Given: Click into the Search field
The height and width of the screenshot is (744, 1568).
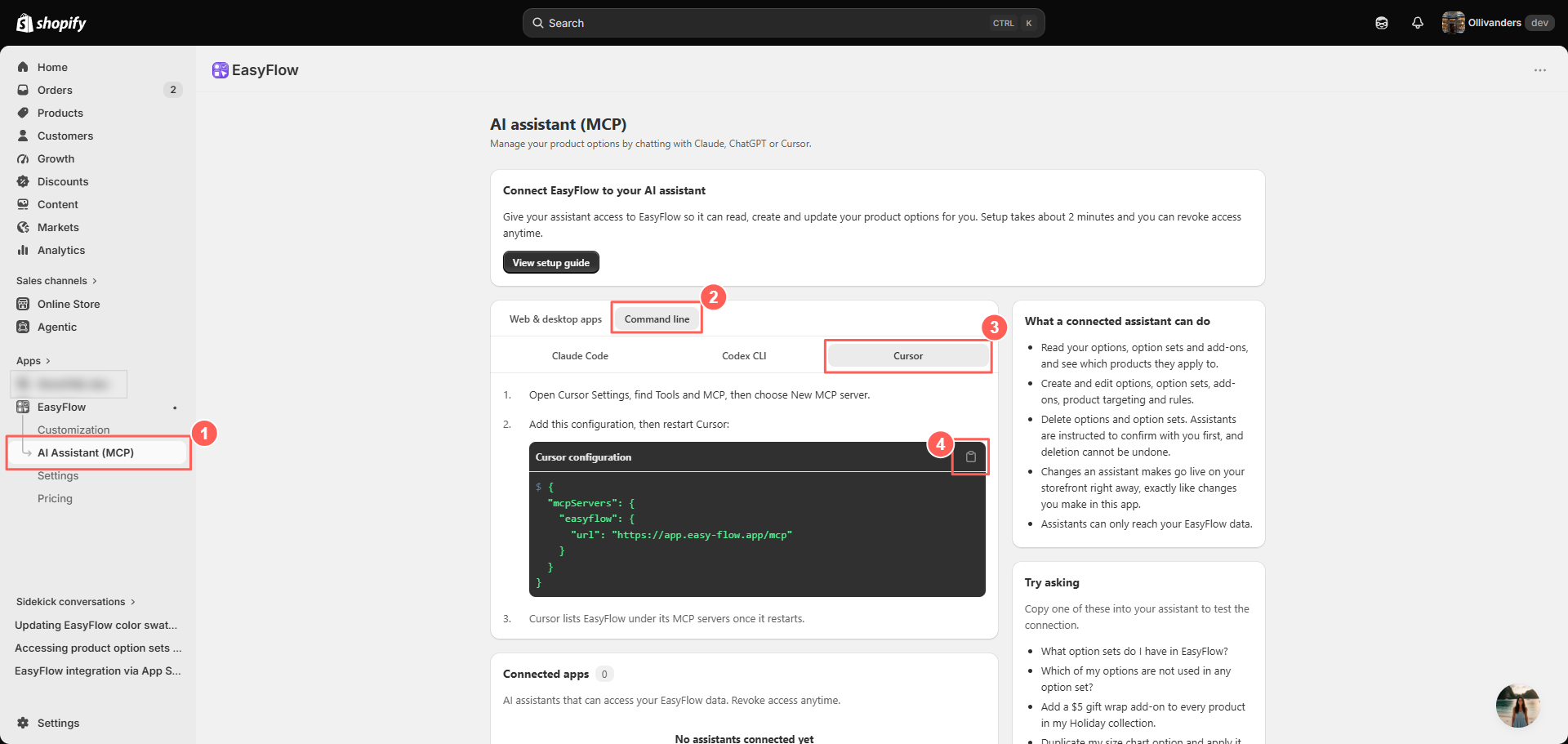Looking at the screenshot, I should point(783,23).
